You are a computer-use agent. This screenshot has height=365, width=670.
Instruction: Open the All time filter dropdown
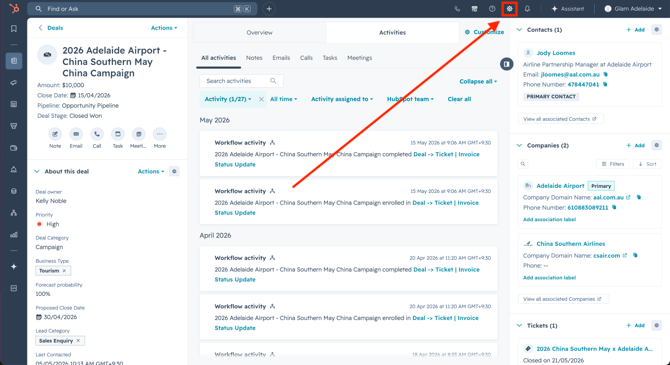(x=283, y=99)
